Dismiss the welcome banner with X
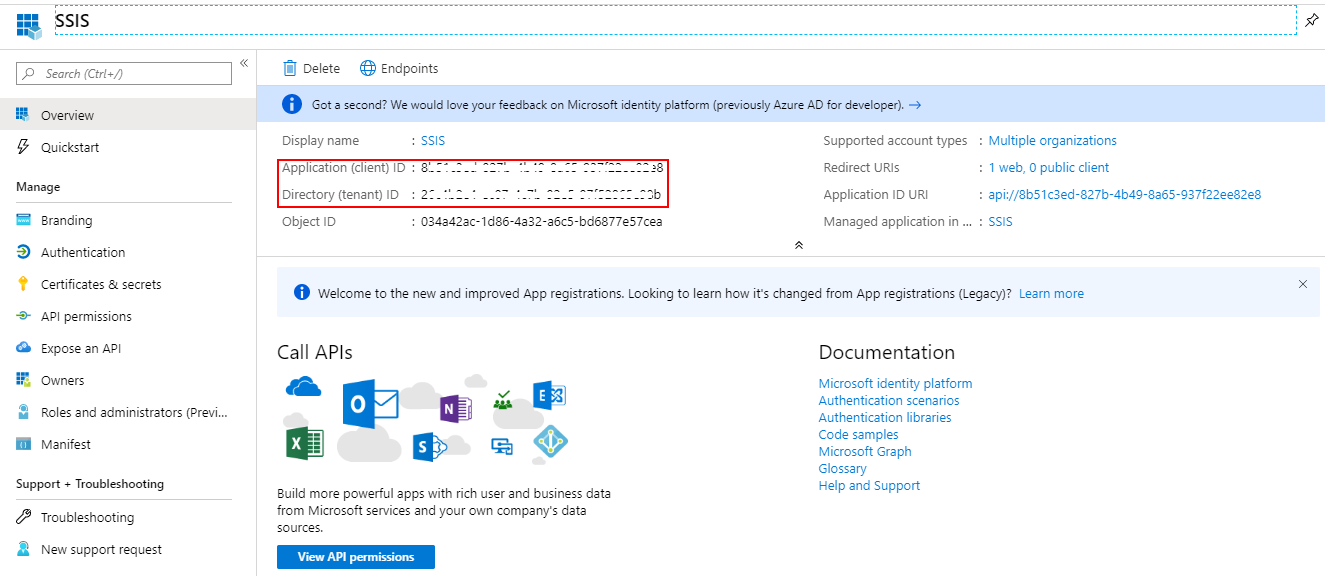The height and width of the screenshot is (576, 1325). [1302, 284]
